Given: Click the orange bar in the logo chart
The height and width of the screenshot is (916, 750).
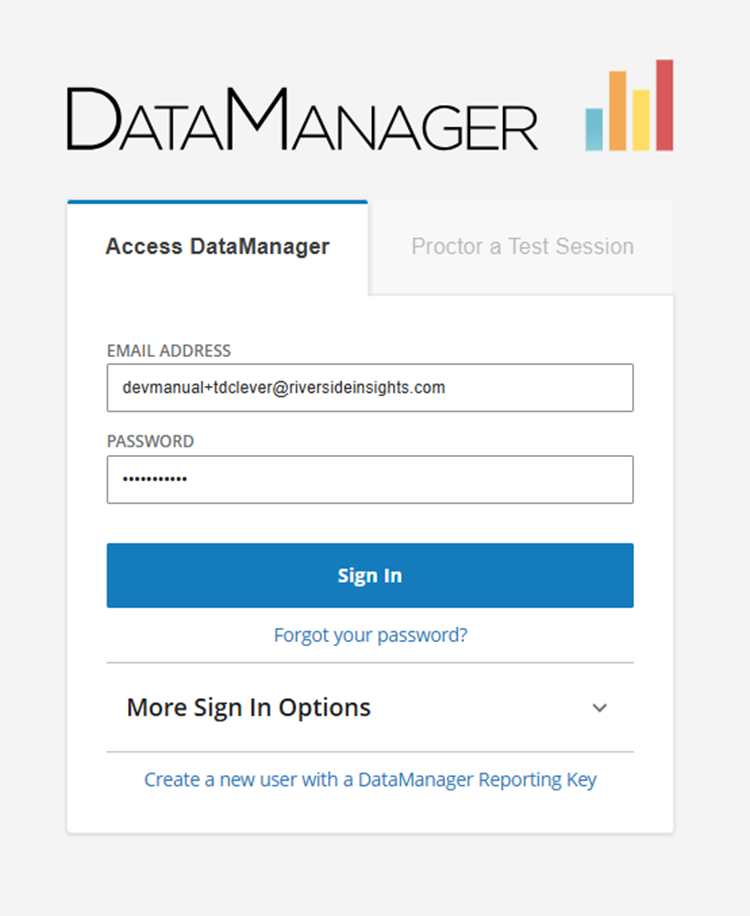Looking at the screenshot, I should (x=617, y=111).
